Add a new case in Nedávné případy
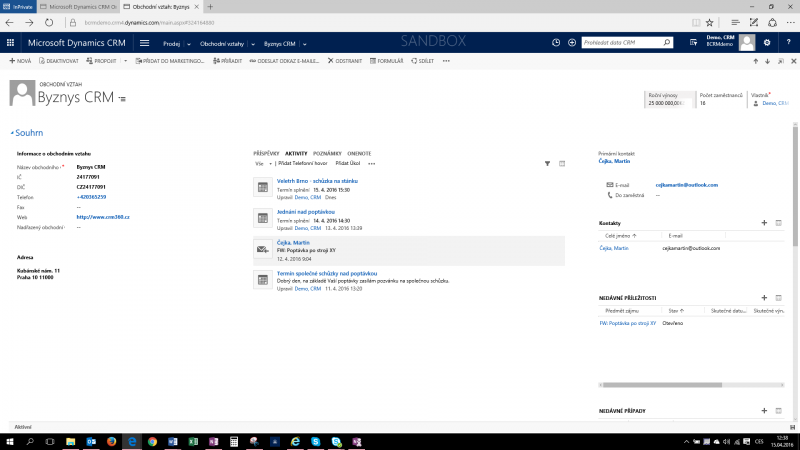The height and width of the screenshot is (450, 800). (x=764, y=411)
